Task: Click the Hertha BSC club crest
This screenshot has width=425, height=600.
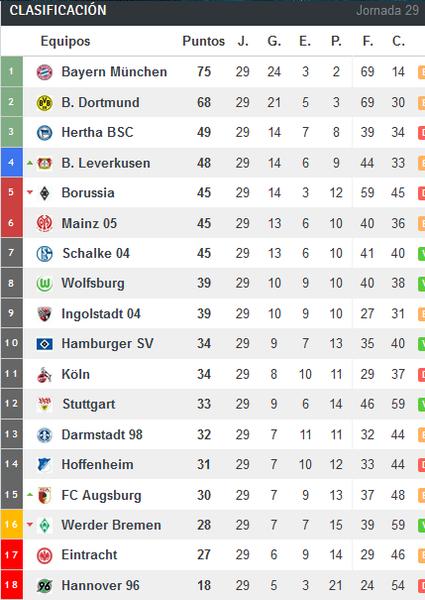Action: pyautogui.click(x=44, y=133)
